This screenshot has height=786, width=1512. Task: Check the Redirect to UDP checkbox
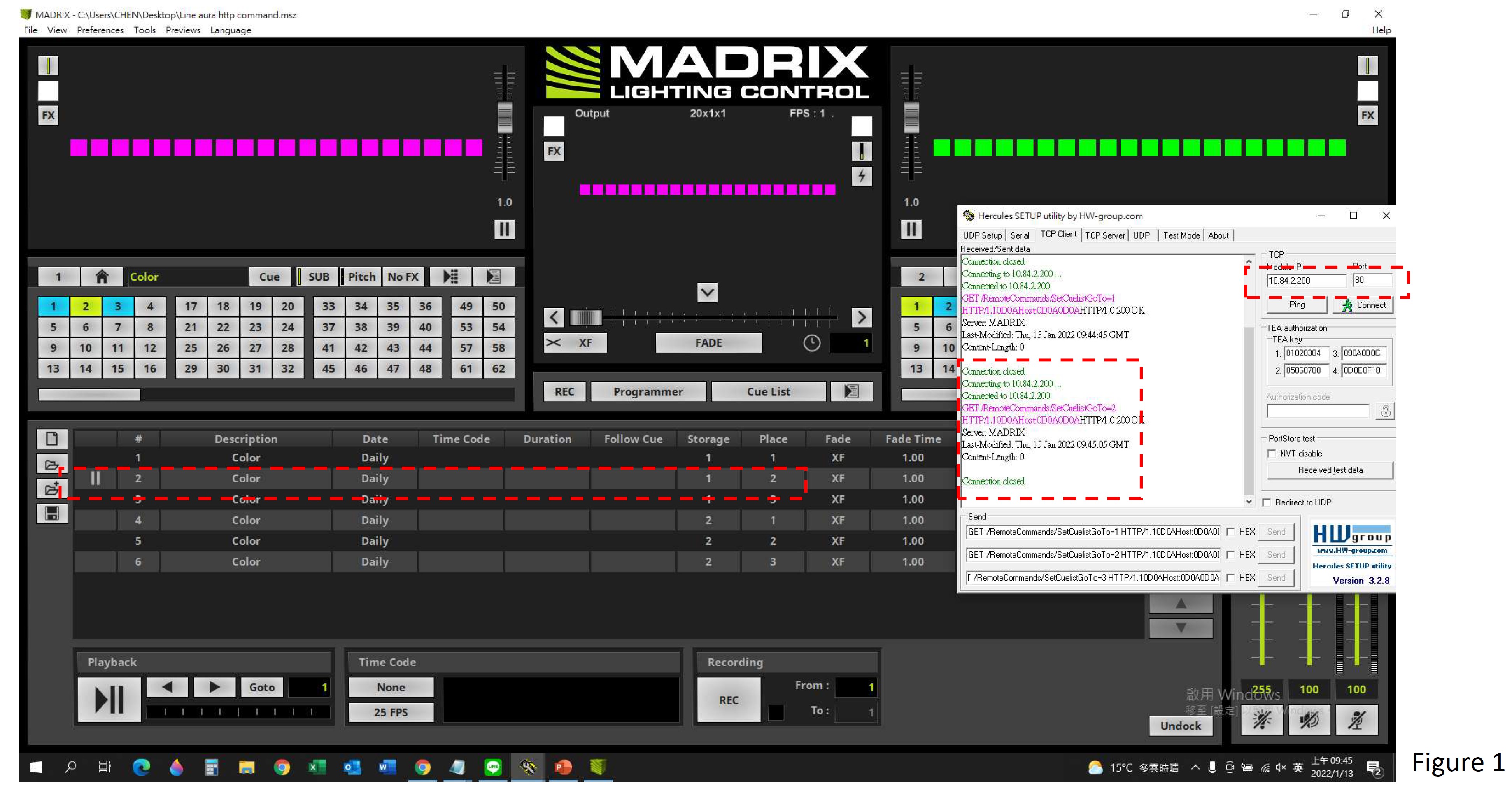pos(1267,502)
